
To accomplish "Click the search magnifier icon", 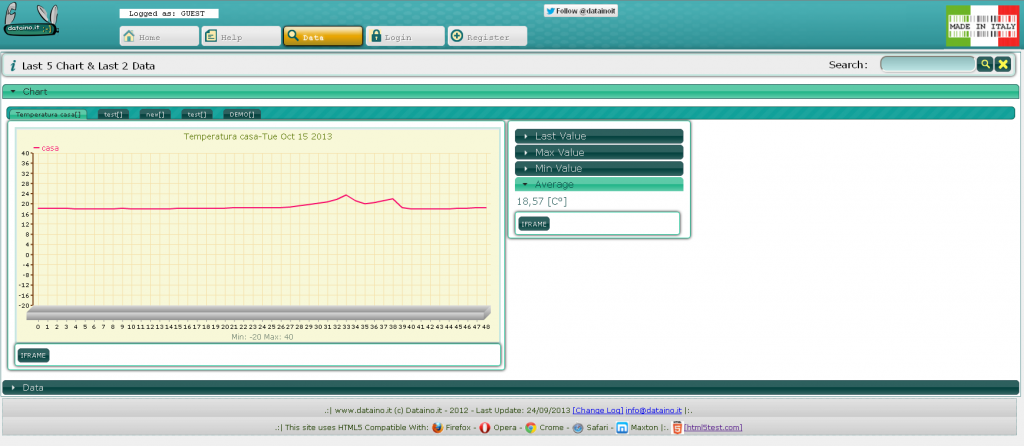I will click(x=985, y=64).
